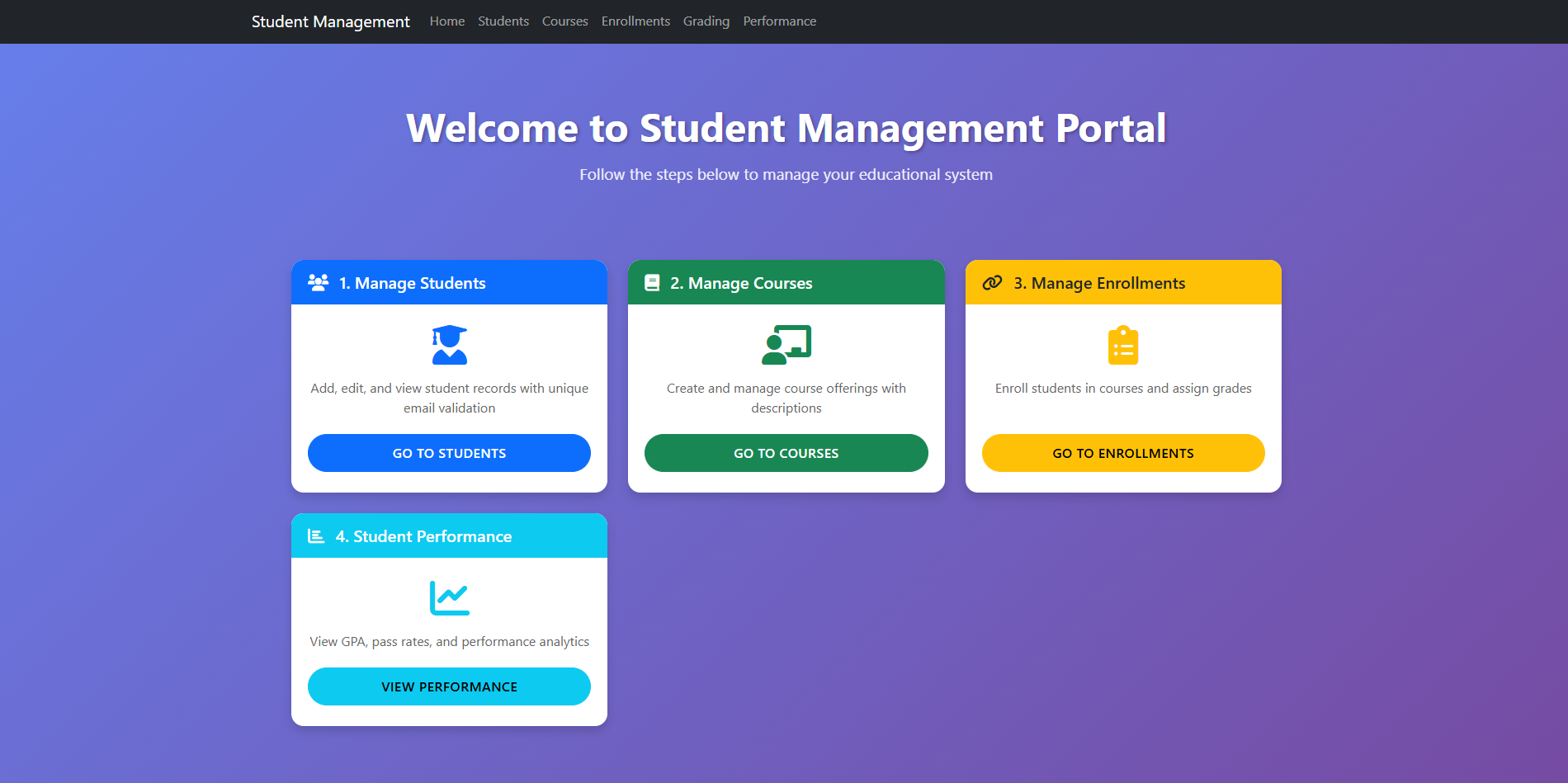This screenshot has height=783, width=1568.
Task: Open the Performance page from the navbar
Action: click(x=779, y=21)
